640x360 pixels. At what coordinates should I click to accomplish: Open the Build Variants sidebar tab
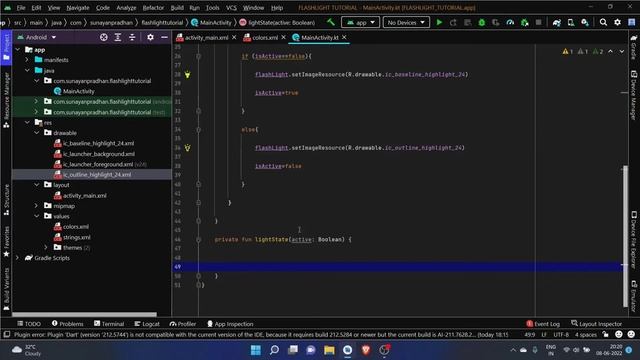(6, 289)
